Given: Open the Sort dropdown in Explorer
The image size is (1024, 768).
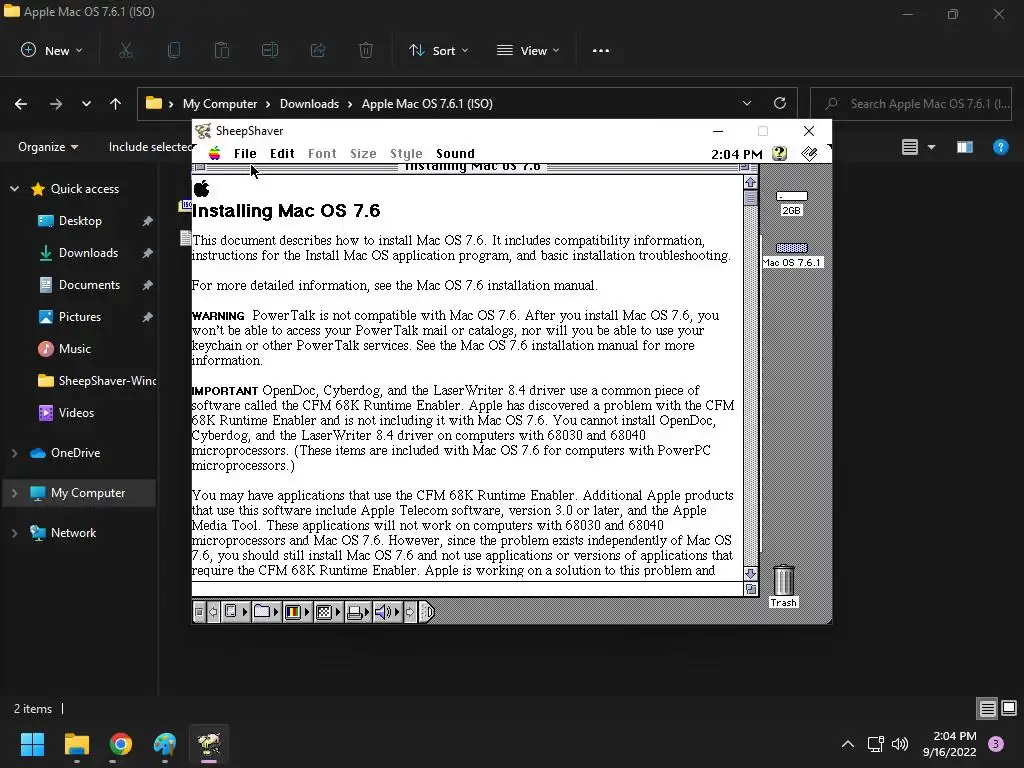Looking at the screenshot, I should tap(438, 50).
